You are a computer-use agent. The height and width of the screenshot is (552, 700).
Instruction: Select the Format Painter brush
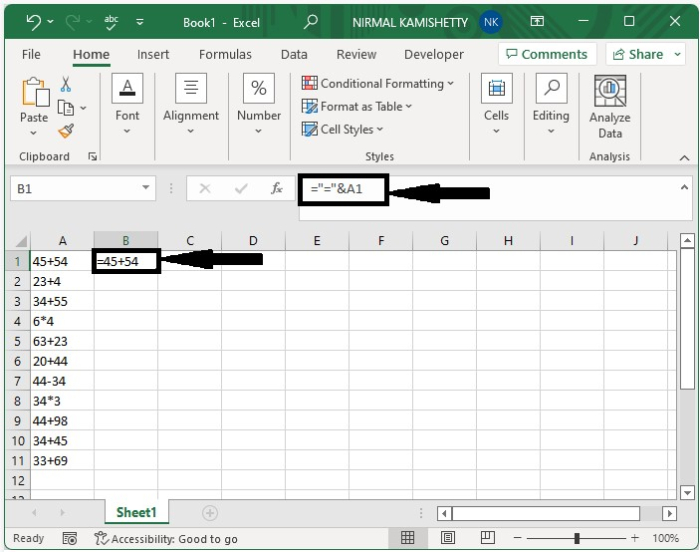click(66, 131)
